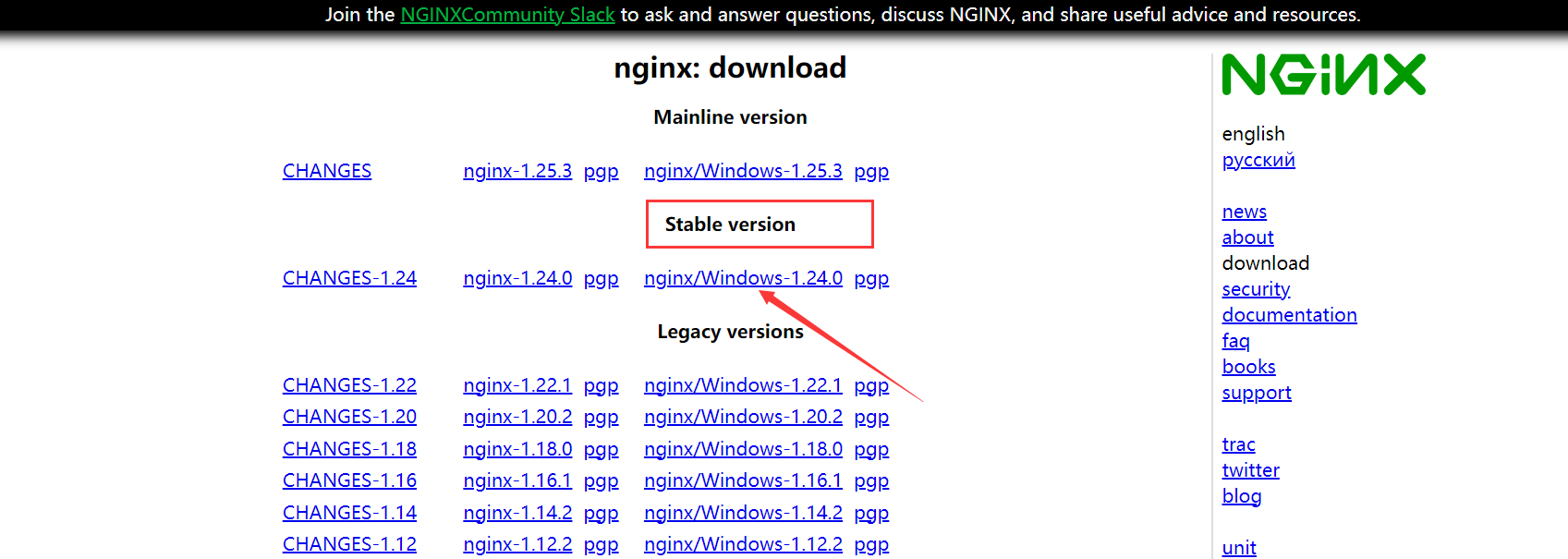
Task: Download nginx-1.20.2 source
Action: [x=517, y=417]
